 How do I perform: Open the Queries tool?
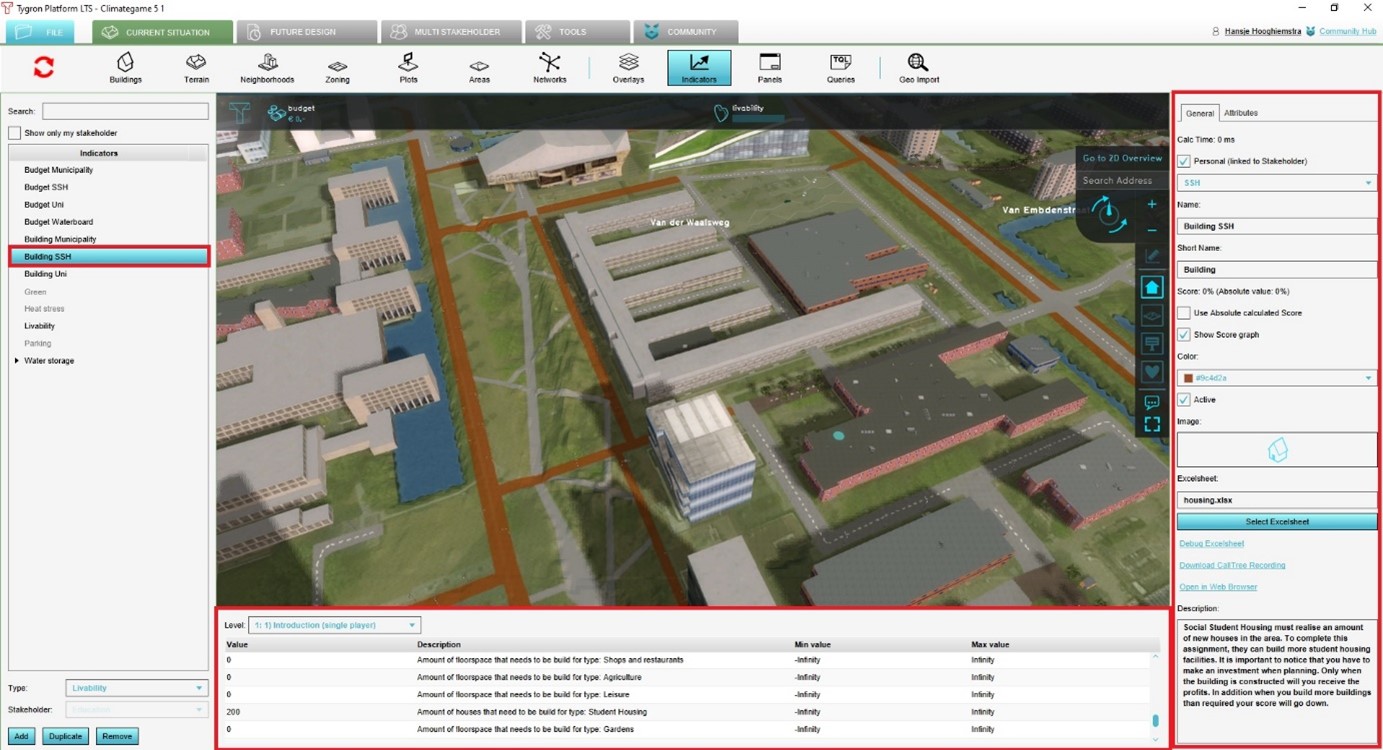pyautogui.click(x=840, y=67)
